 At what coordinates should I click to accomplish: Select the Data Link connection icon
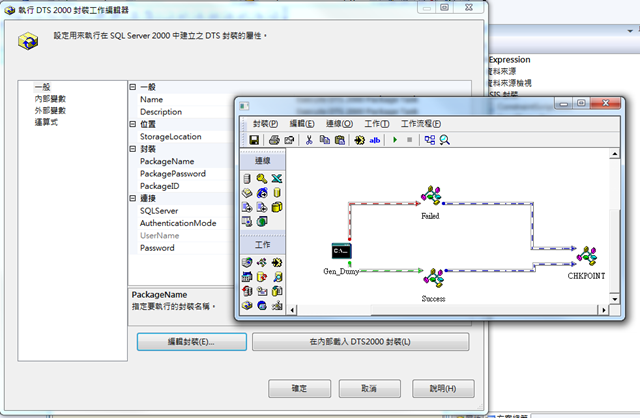pos(247,221)
